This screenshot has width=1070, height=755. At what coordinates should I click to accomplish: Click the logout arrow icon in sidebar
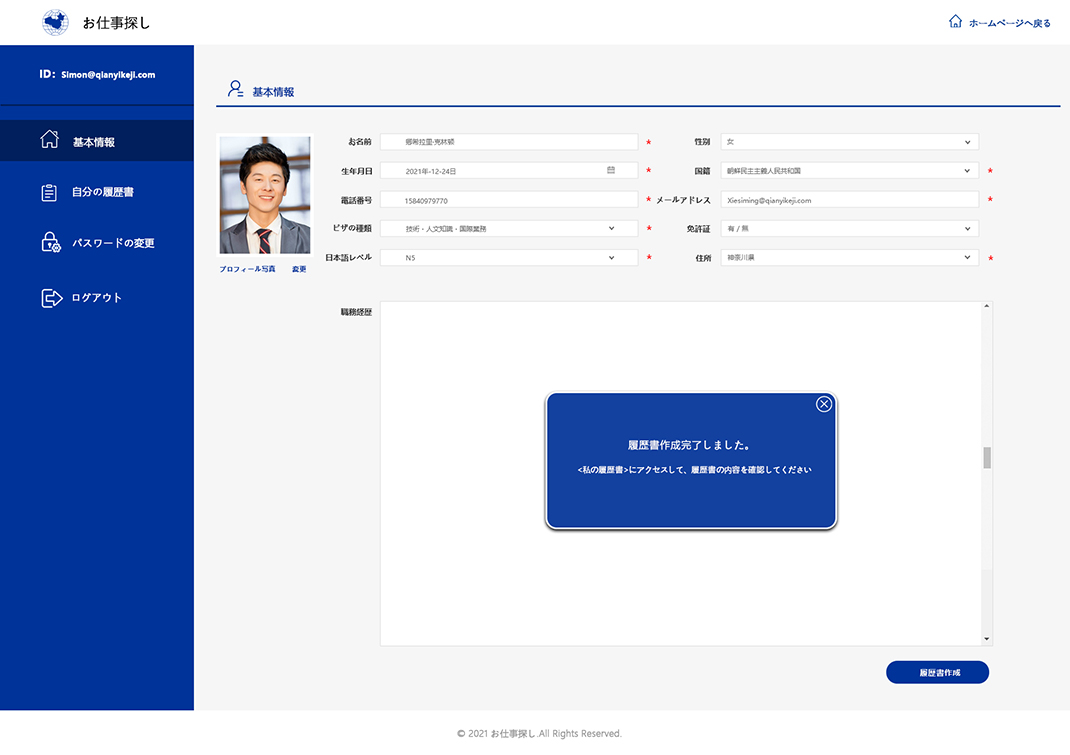pyautogui.click(x=51, y=298)
